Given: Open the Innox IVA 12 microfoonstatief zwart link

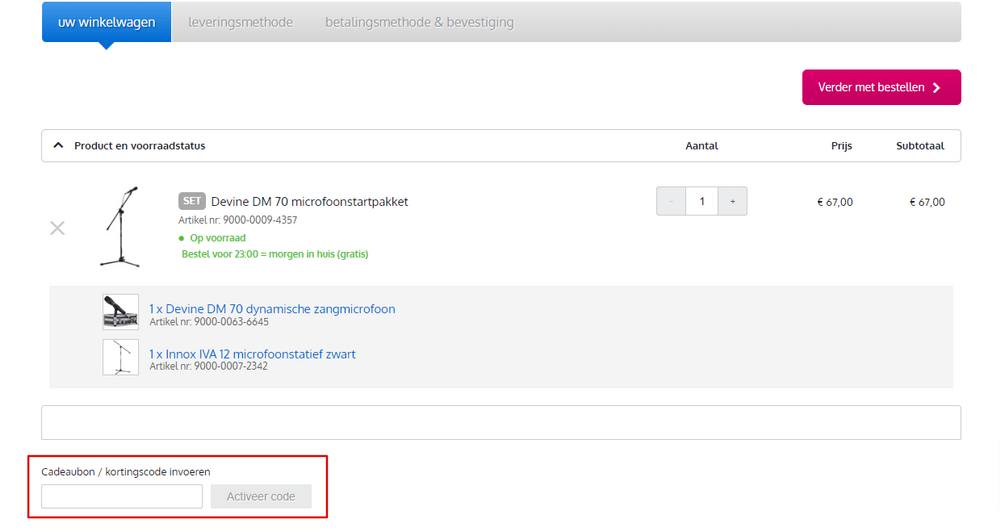Looking at the screenshot, I should (x=252, y=354).
